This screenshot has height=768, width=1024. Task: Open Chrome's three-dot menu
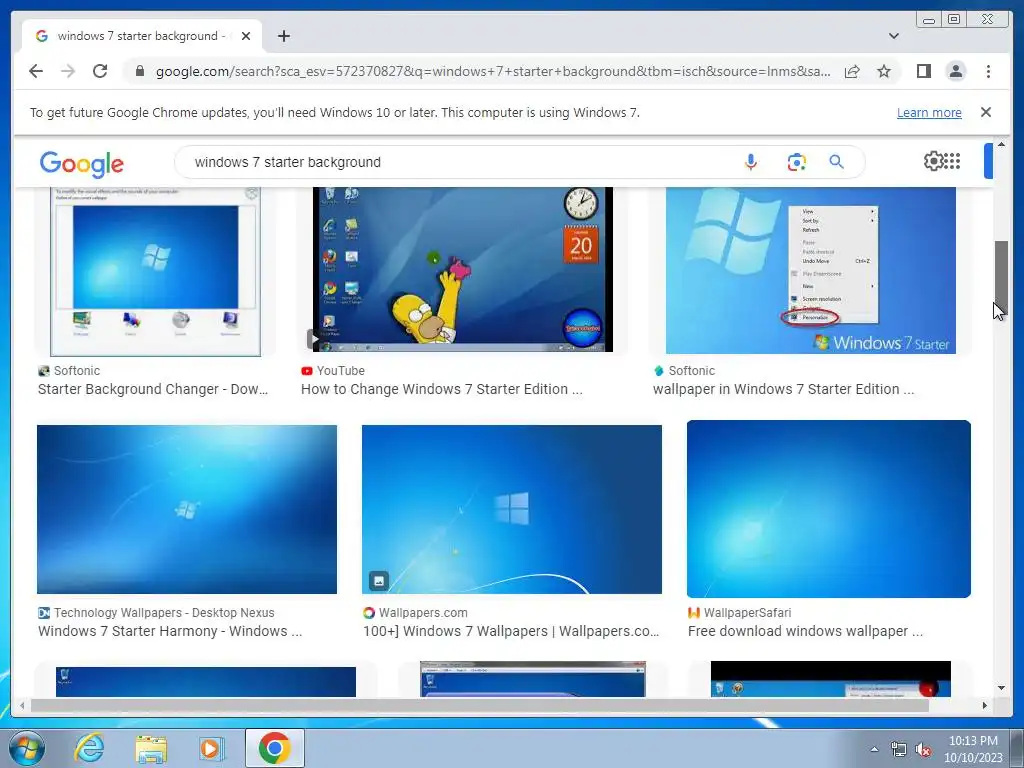click(988, 71)
